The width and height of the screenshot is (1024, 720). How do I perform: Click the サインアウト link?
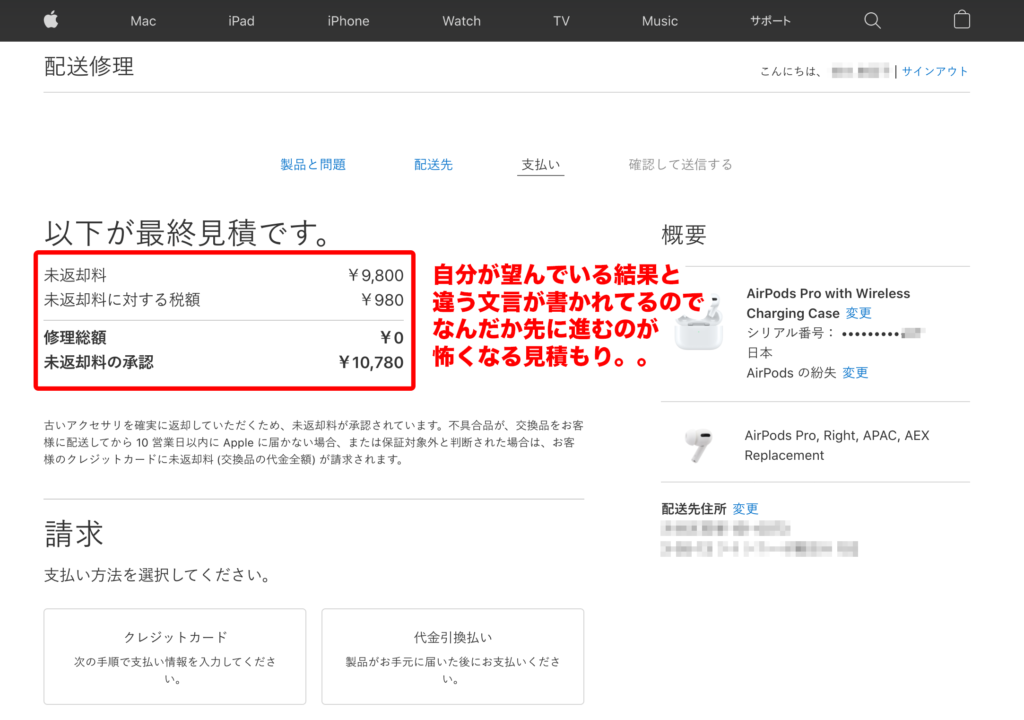point(935,71)
